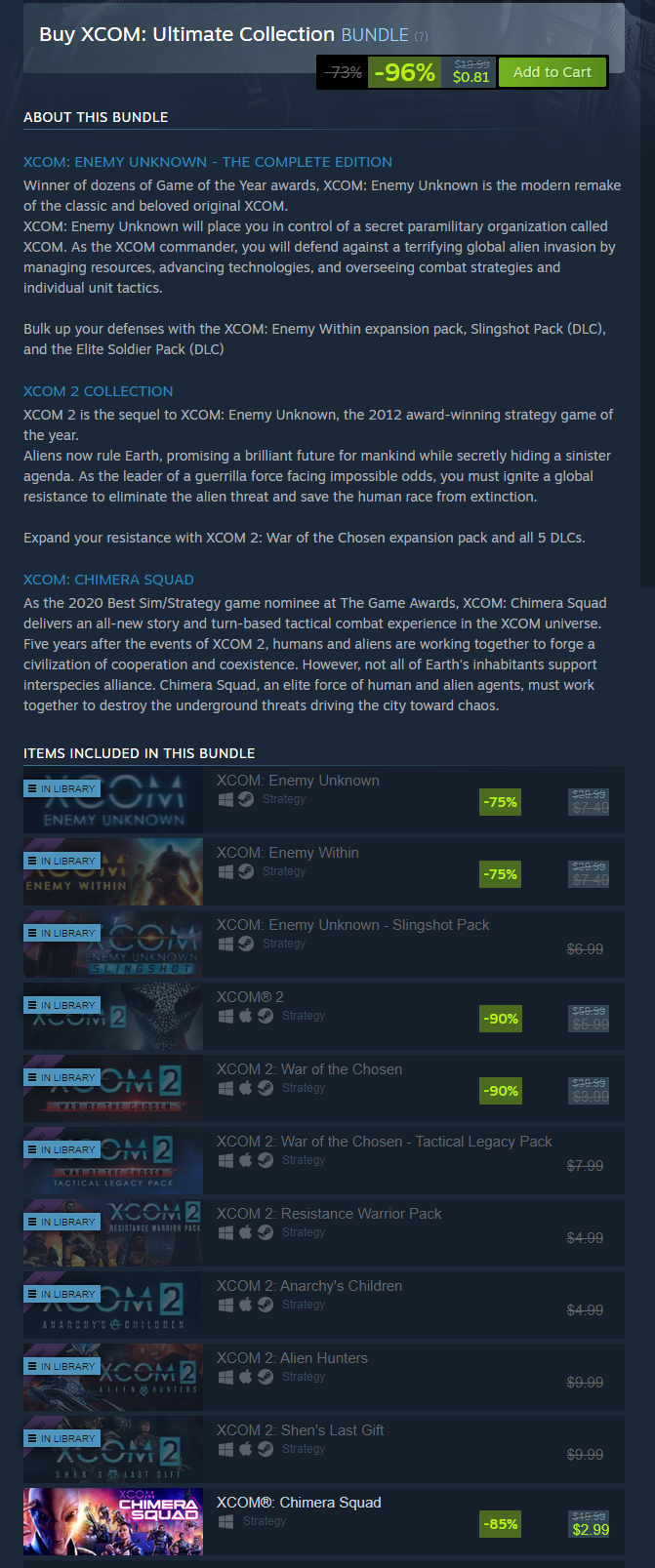Click the Add to Cart button
The width and height of the screenshot is (655, 1568).
pyautogui.click(x=553, y=71)
